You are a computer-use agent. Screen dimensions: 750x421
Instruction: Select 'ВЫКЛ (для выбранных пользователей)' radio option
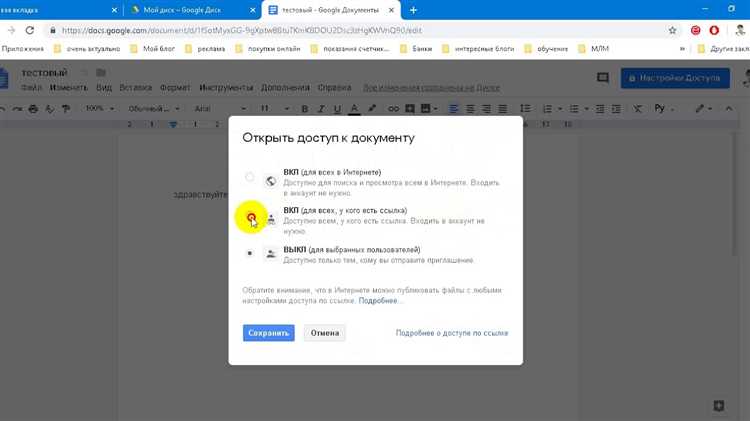tap(250, 254)
